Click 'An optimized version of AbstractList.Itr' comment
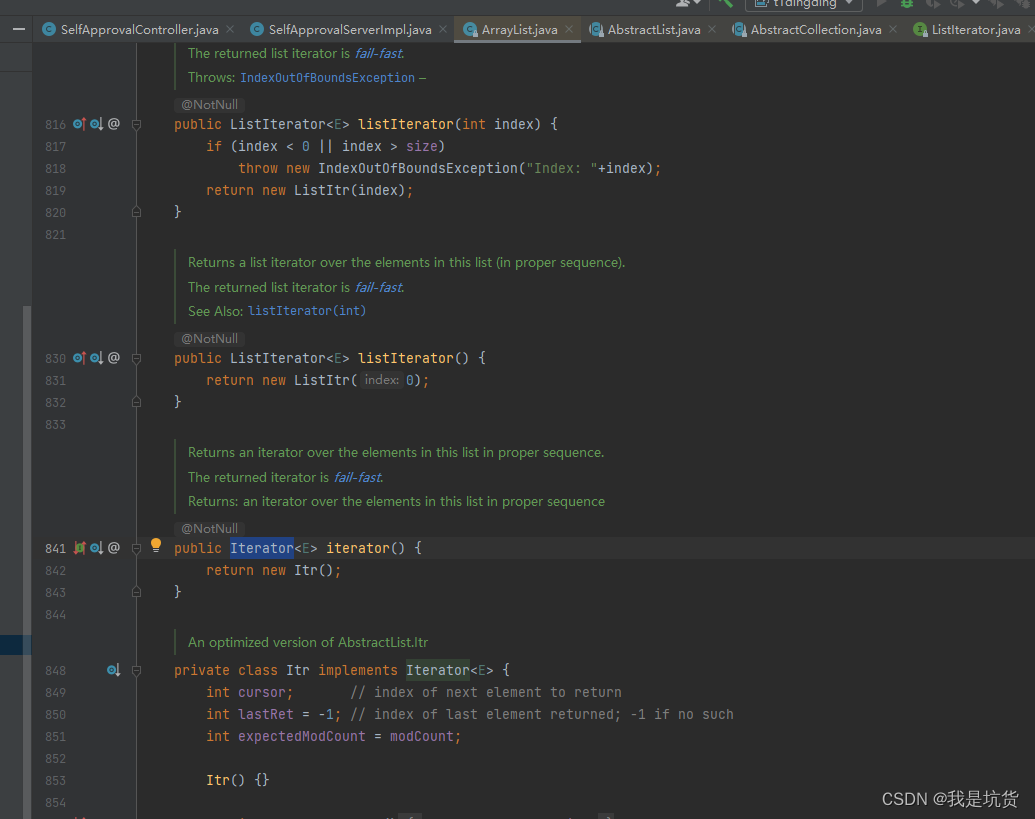This screenshot has width=1035, height=819. pyautogui.click(x=308, y=642)
